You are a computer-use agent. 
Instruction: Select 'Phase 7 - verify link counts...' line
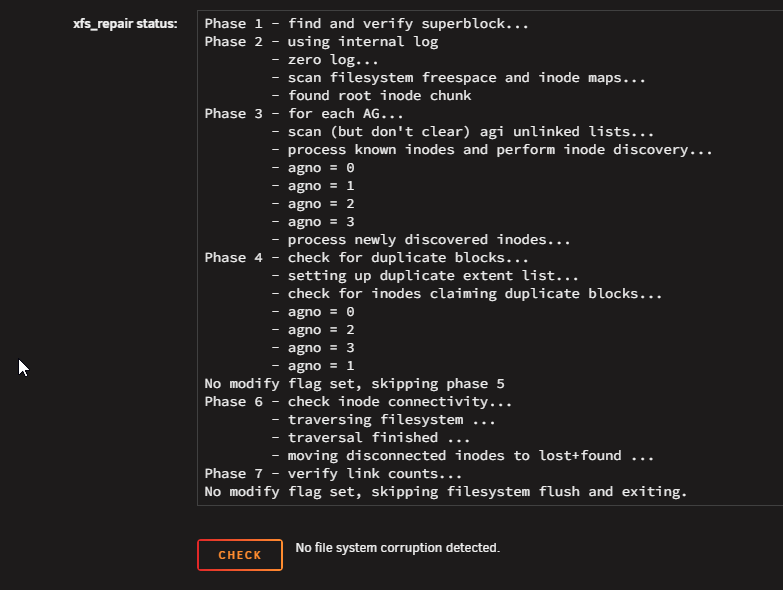tap(333, 473)
